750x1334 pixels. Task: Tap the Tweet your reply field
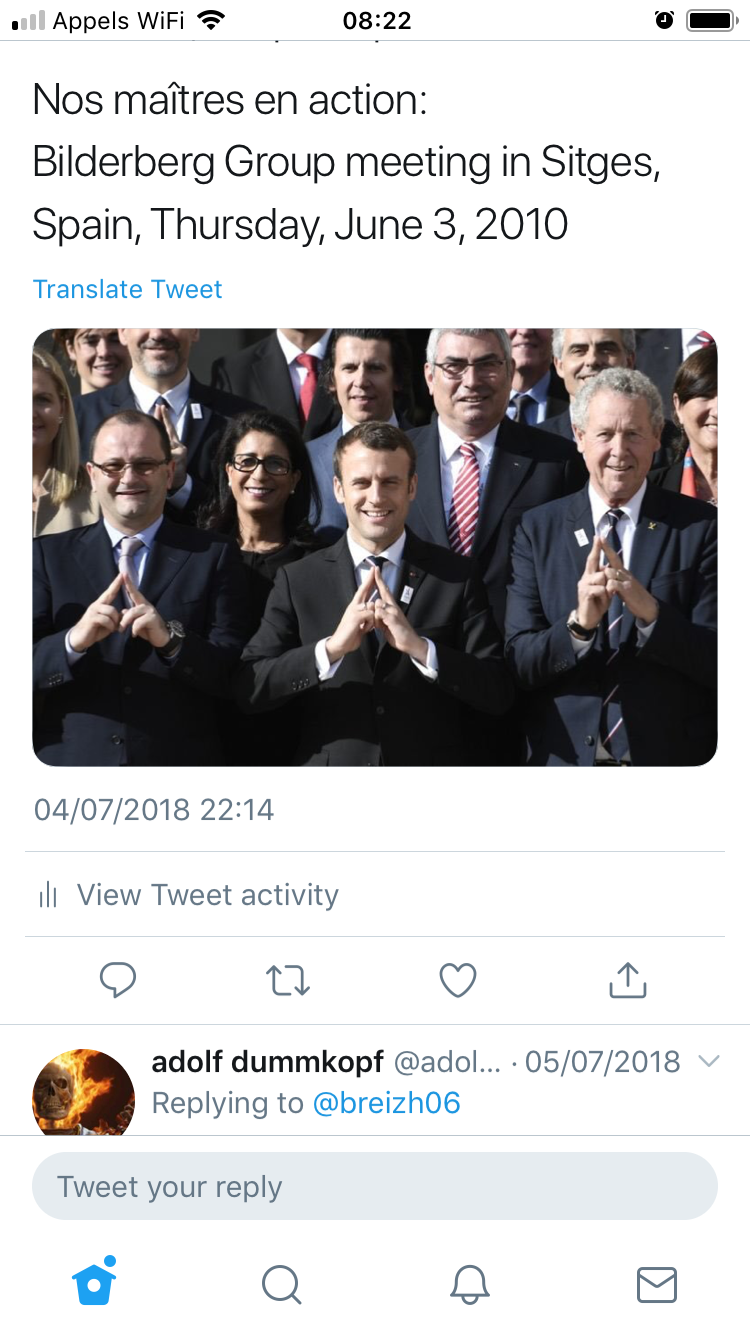(x=375, y=1187)
